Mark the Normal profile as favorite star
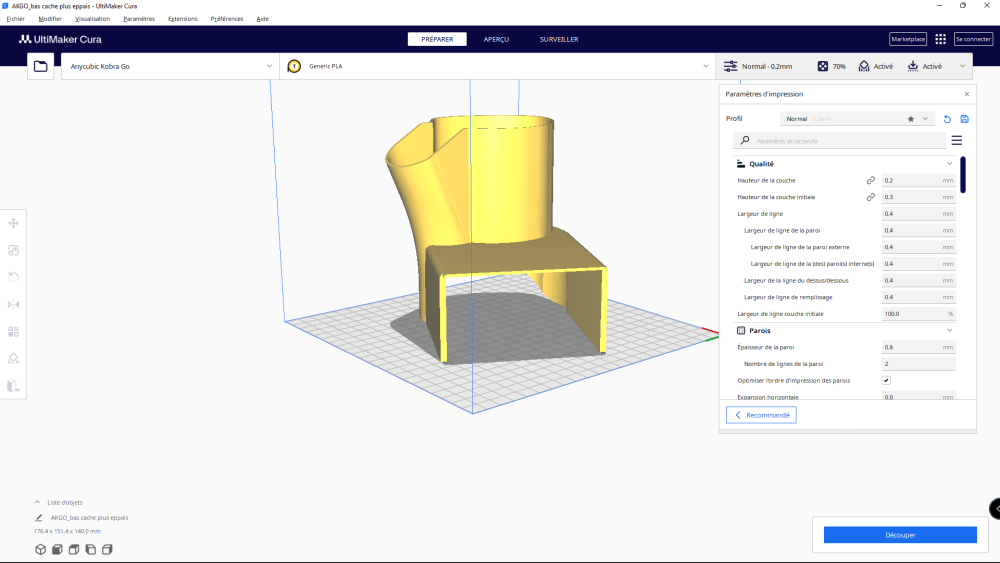1000x563 pixels. [x=911, y=119]
